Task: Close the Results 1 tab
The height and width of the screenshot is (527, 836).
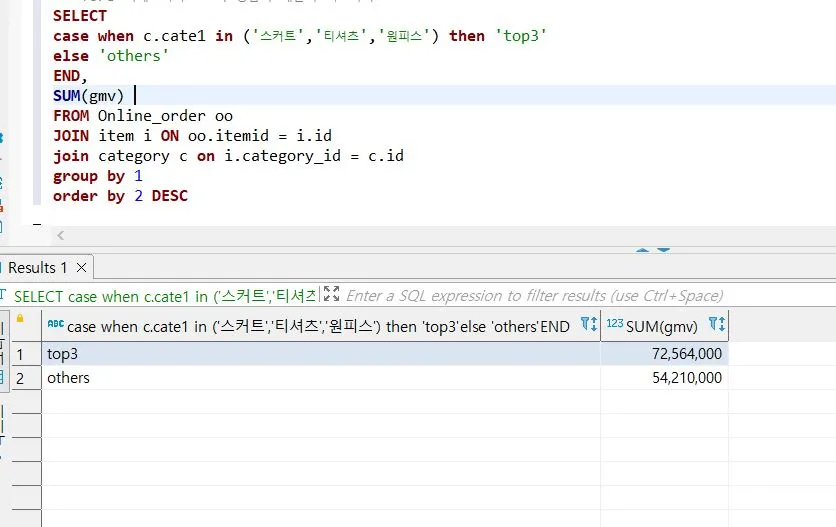Action: [x=82, y=267]
